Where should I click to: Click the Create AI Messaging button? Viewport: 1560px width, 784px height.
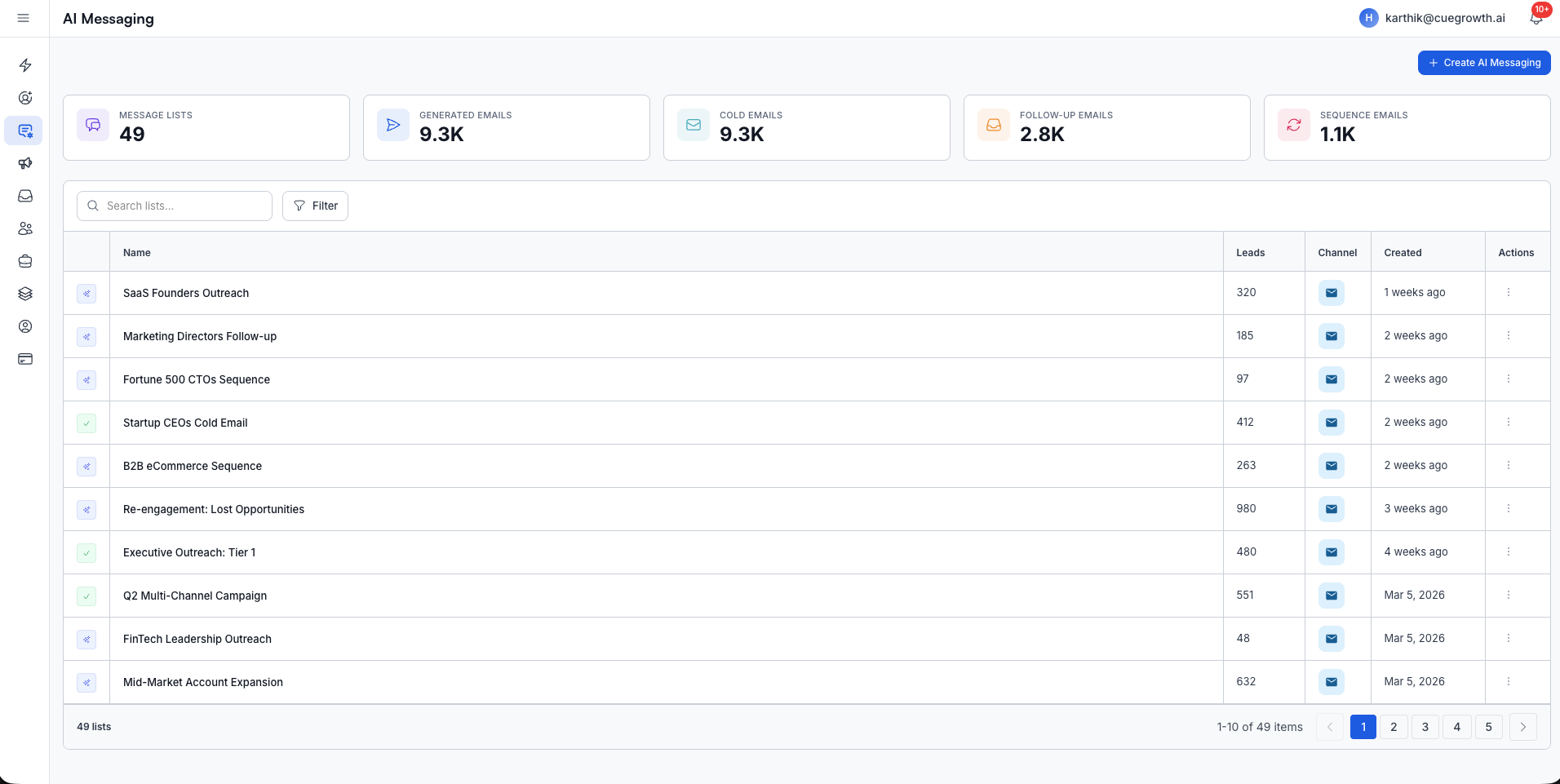click(1483, 63)
